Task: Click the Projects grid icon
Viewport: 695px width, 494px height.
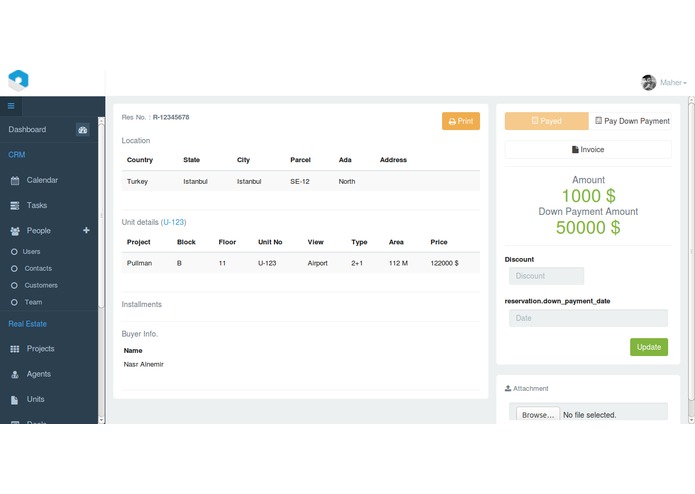Action: click(x=15, y=349)
